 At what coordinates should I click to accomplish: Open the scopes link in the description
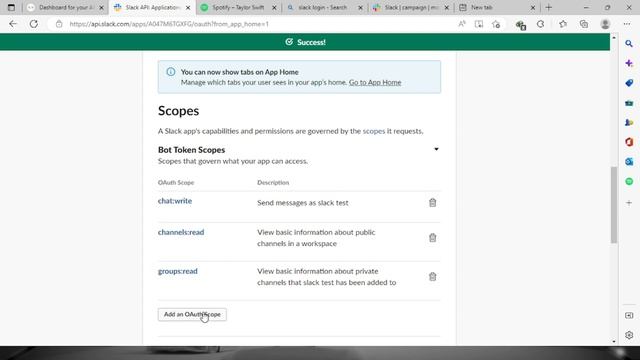point(373,131)
